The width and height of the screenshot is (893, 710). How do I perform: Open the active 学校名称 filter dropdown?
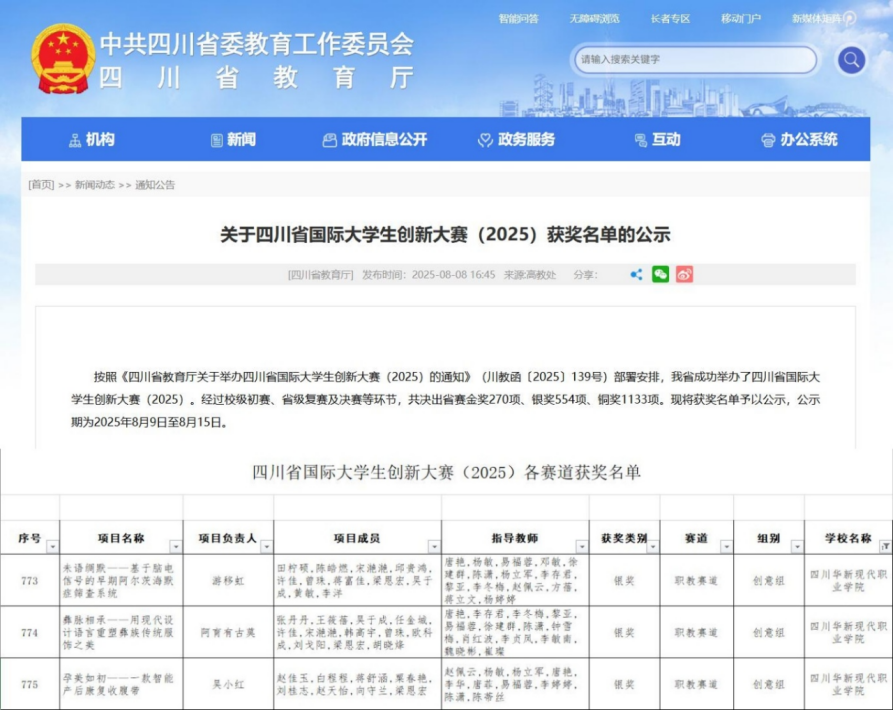coord(884,547)
